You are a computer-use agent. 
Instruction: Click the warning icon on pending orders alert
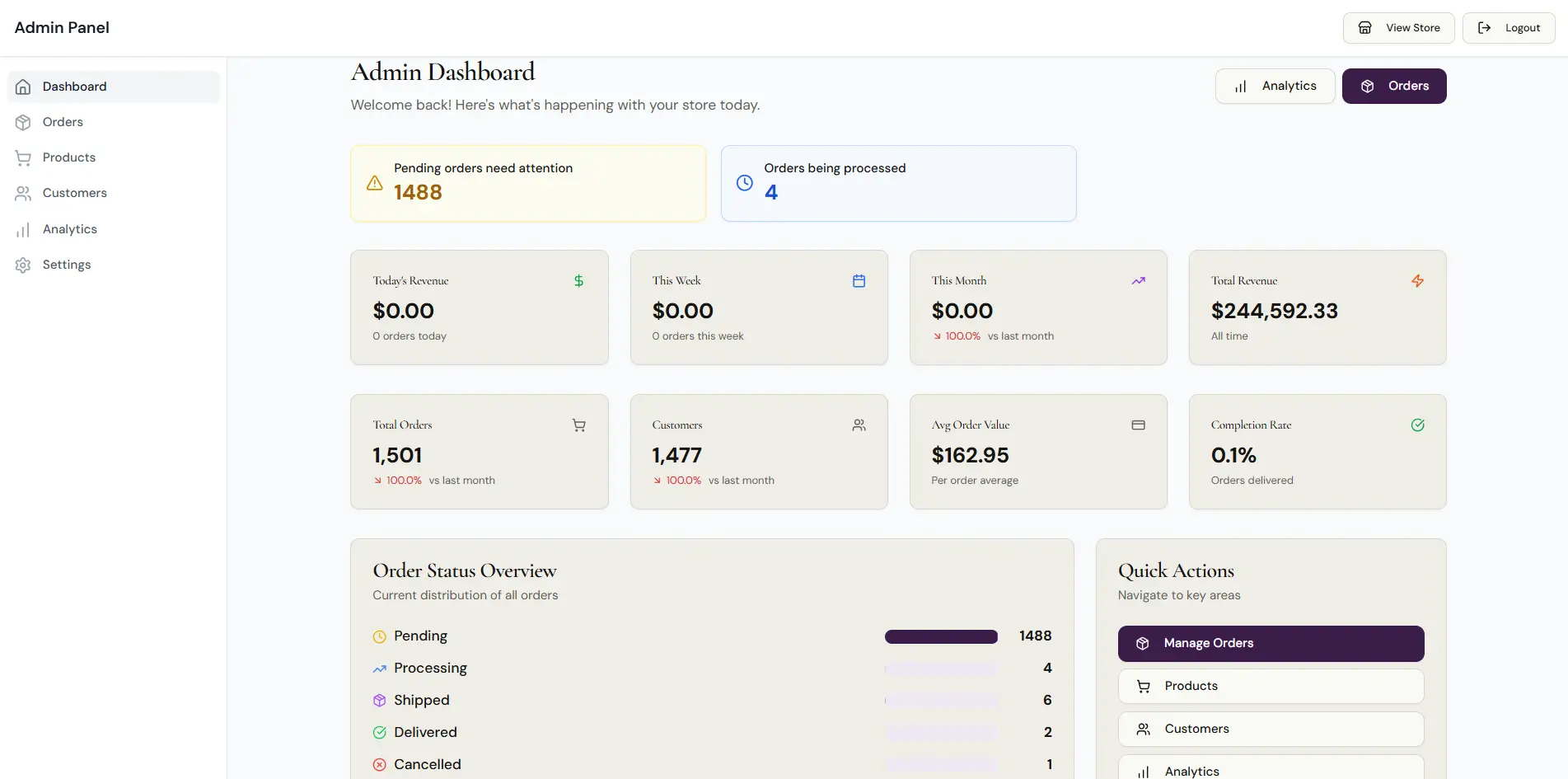374,184
